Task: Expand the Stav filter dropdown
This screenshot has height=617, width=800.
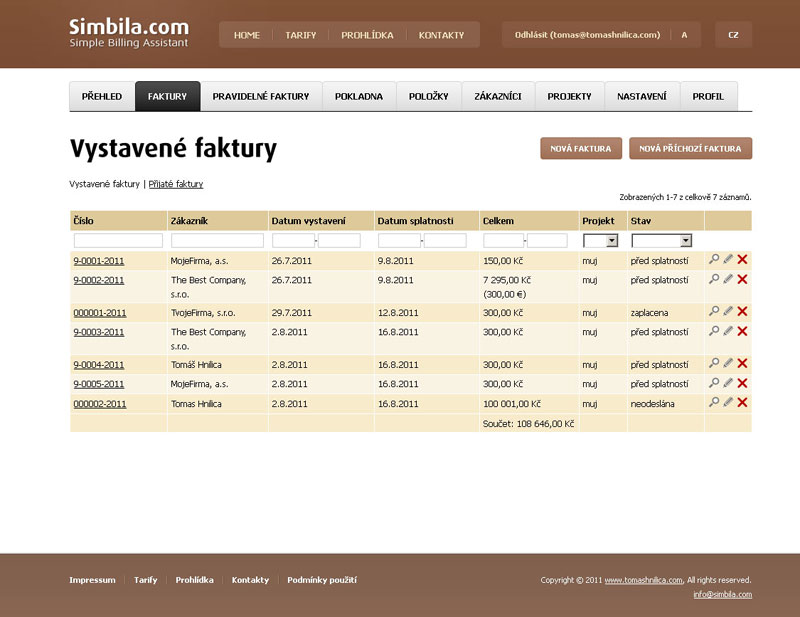Action: click(x=685, y=241)
